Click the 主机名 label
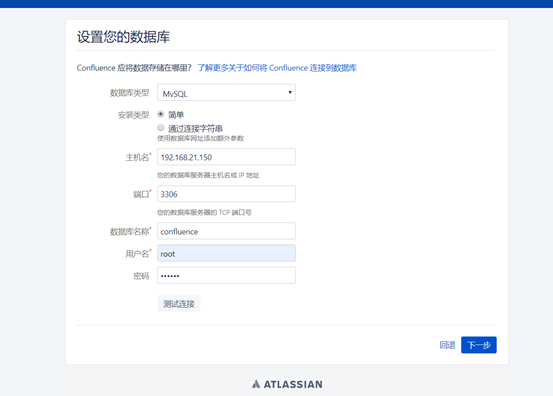The width and height of the screenshot is (553, 396). pyautogui.click(x=137, y=157)
